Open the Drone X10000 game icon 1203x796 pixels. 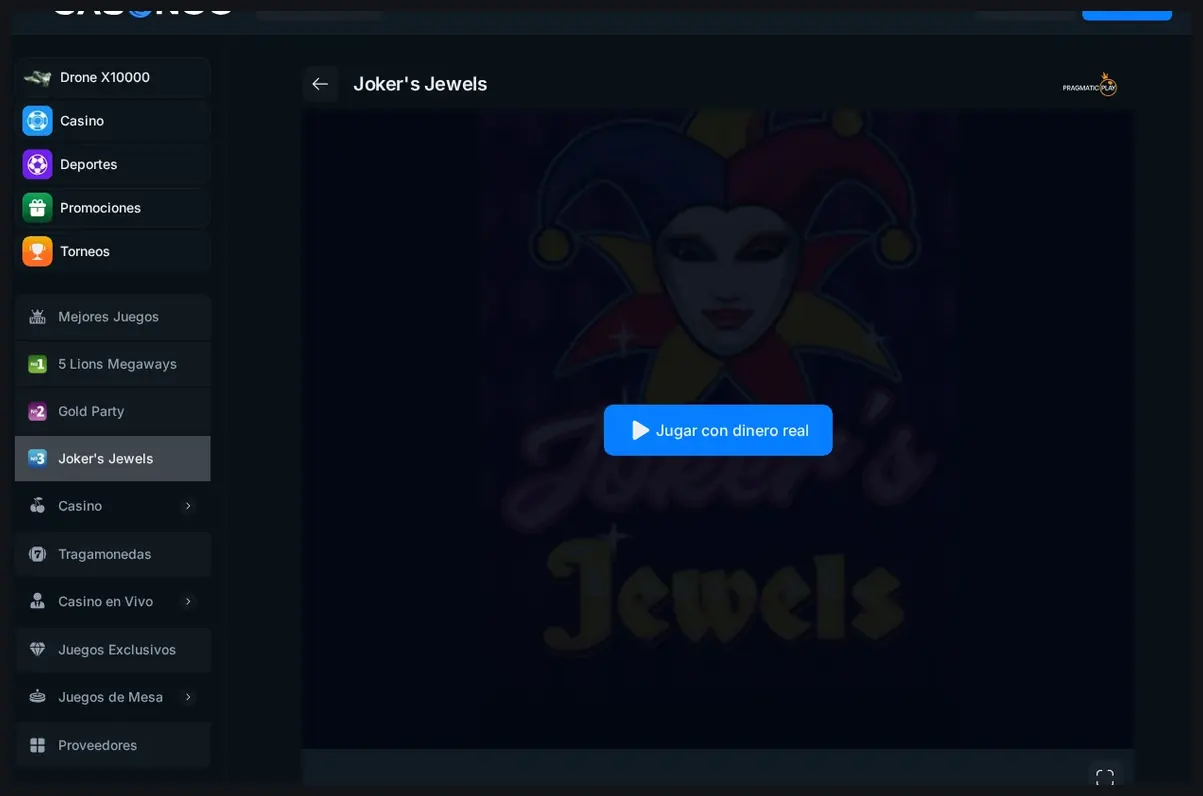click(37, 77)
